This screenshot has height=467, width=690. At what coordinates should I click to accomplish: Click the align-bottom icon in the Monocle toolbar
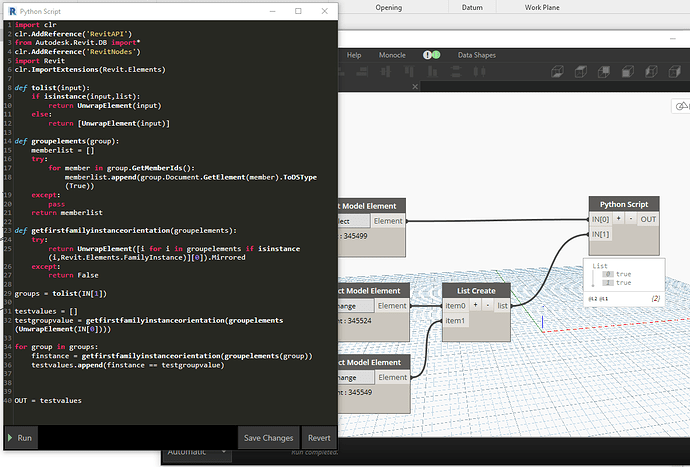pos(433,71)
